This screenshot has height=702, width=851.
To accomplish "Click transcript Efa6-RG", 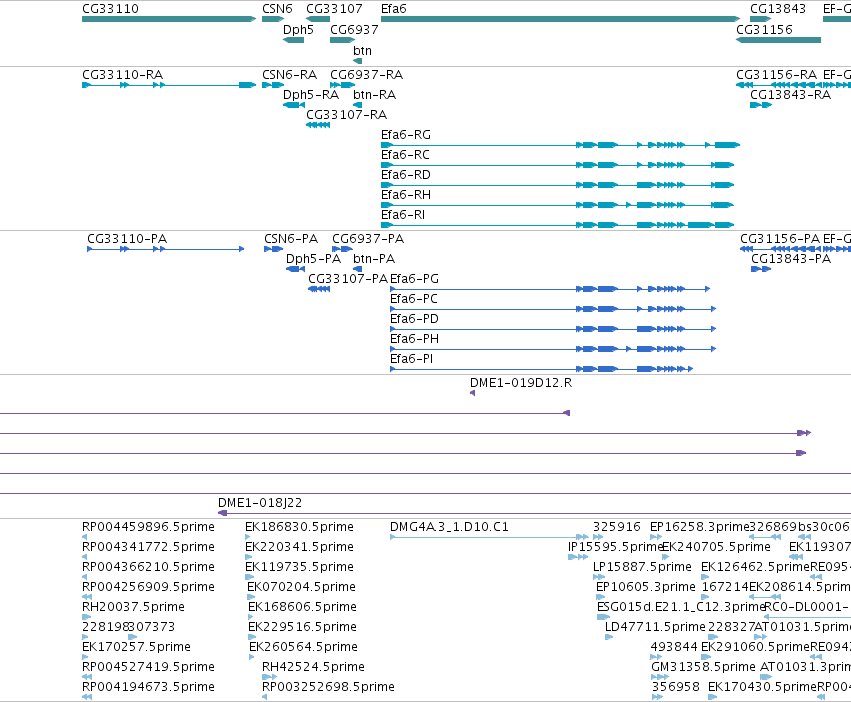I will 561,145.
